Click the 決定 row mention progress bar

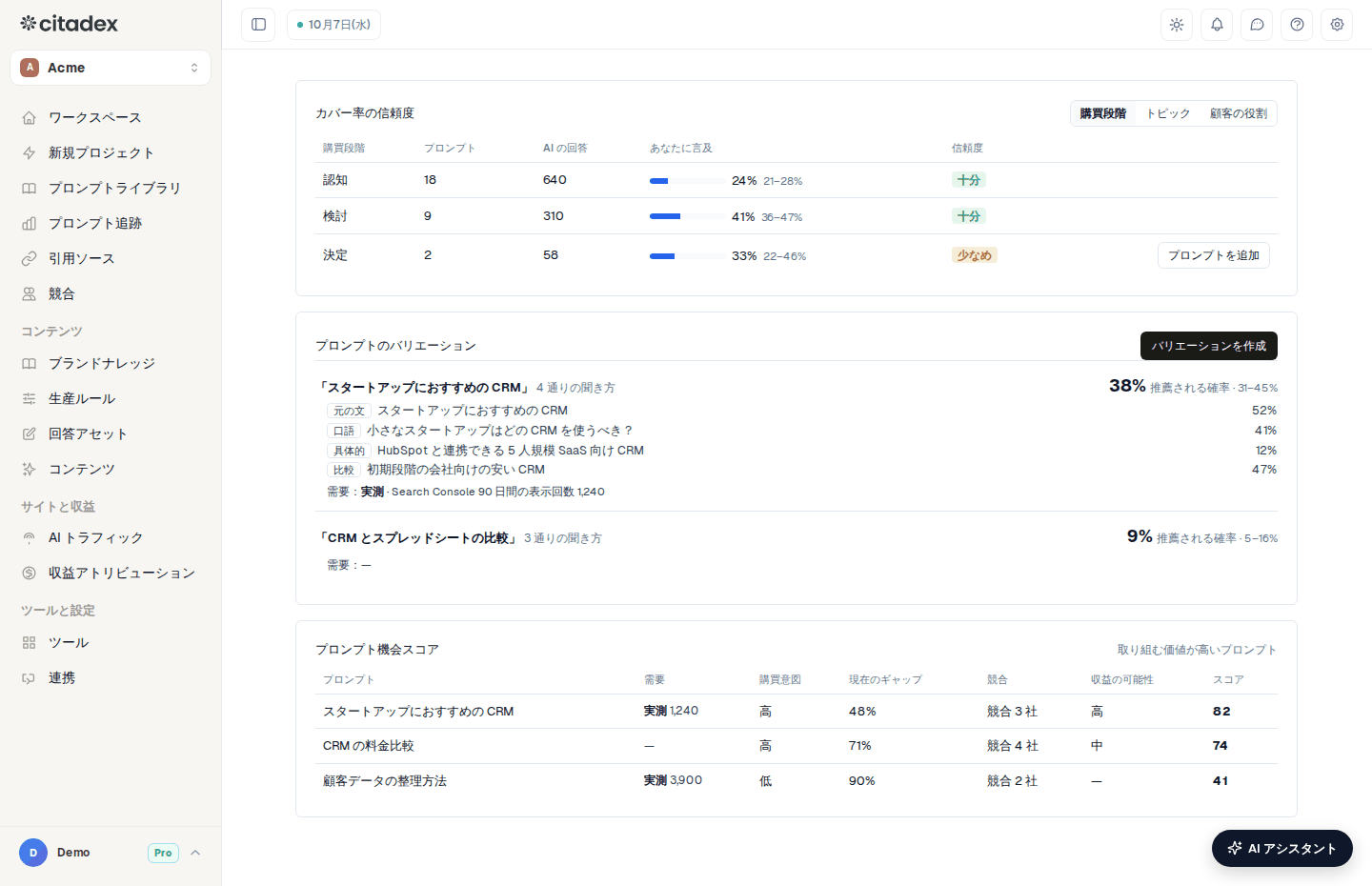(x=686, y=256)
